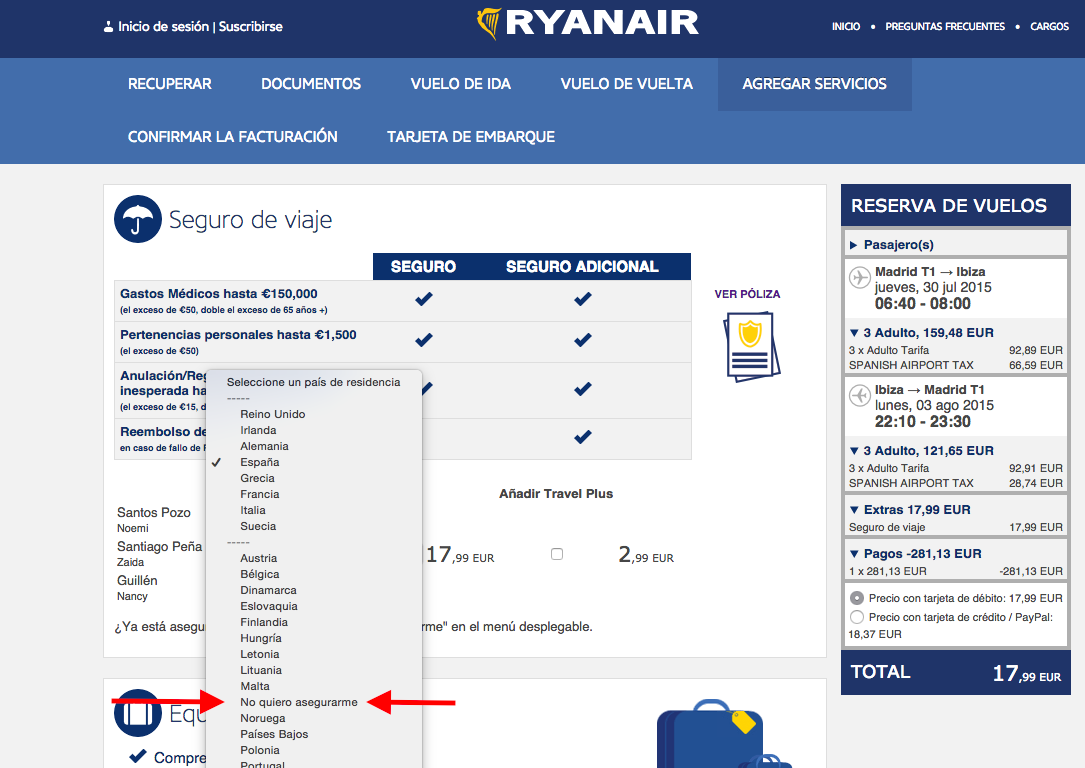The width and height of the screenshot is (1085, 768).
Task: Click the Gastos Médicos hasta €150,000 row
Action: [x=402, y=300]
